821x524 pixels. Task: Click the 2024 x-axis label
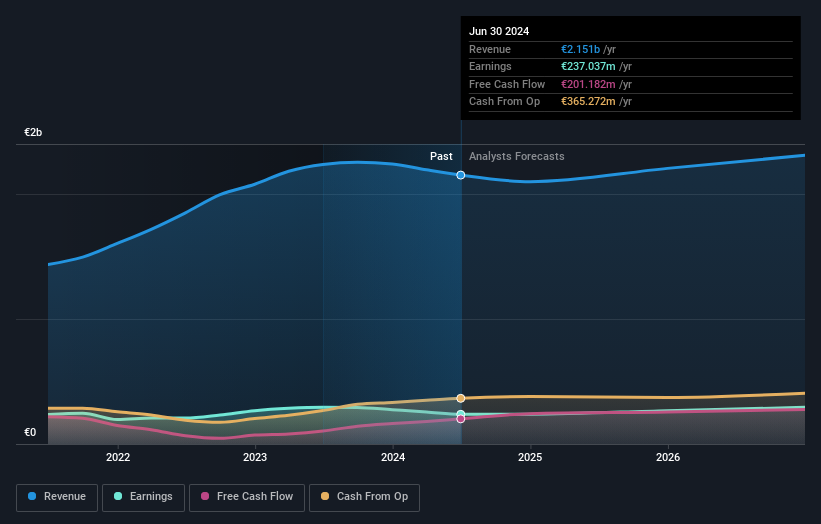click(393, 457)
